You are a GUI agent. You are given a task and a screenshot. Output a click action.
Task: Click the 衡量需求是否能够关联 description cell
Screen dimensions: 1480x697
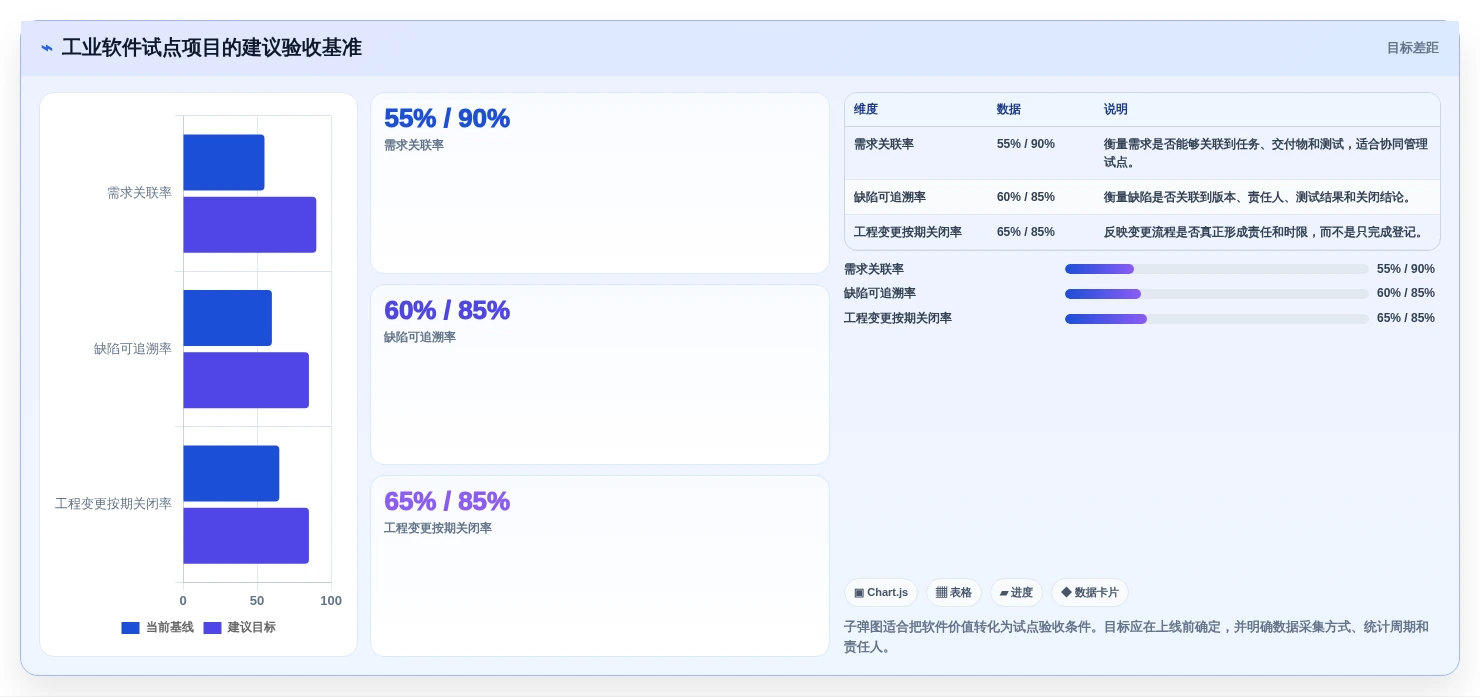pyautogui.click(x=1266, y=153)
